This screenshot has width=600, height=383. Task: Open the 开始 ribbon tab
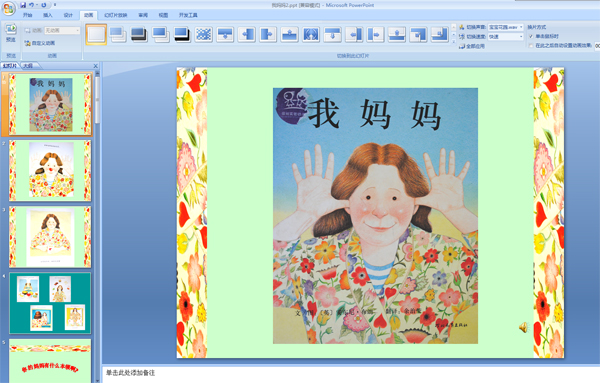[x=28, y=15]
